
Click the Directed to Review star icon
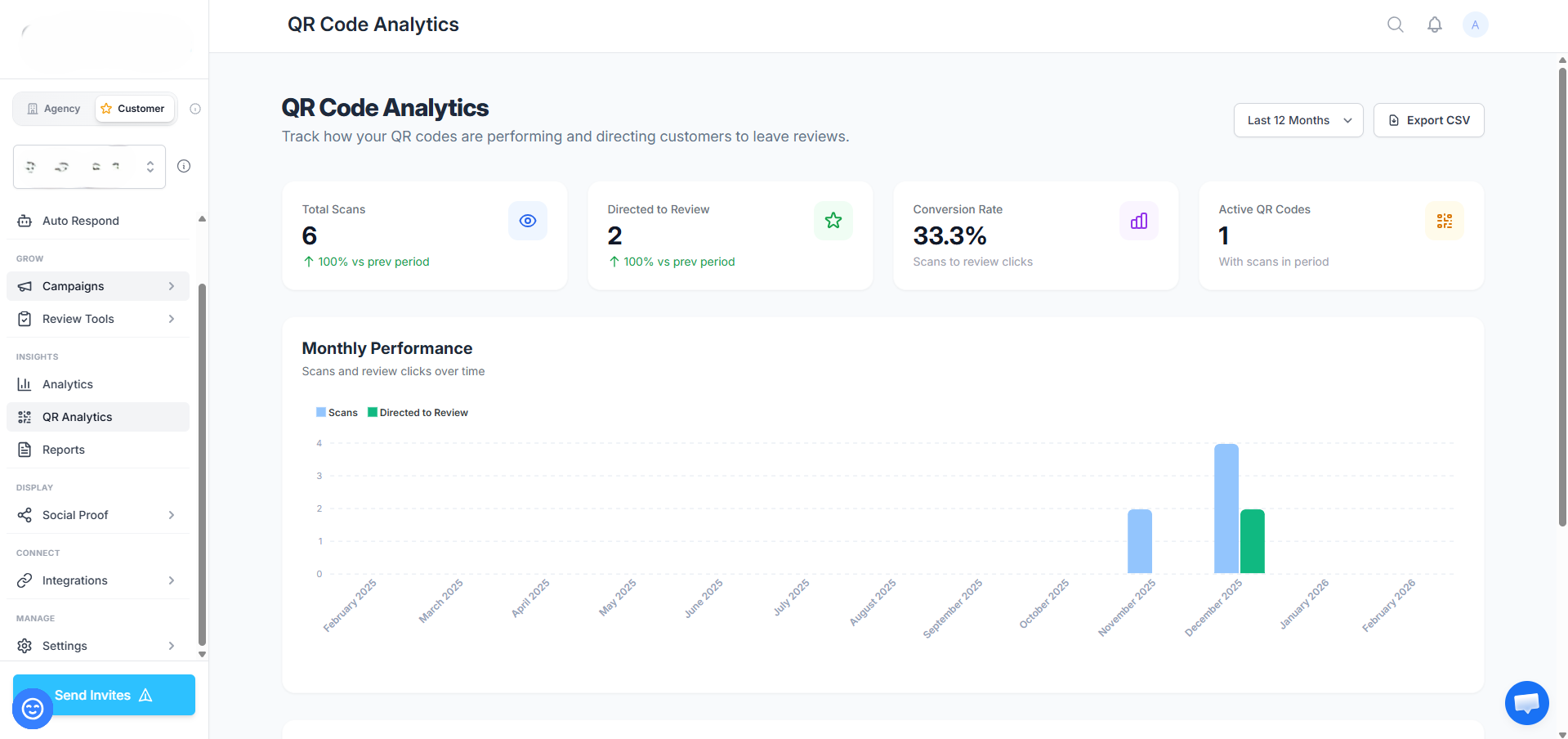coord(833,221)
